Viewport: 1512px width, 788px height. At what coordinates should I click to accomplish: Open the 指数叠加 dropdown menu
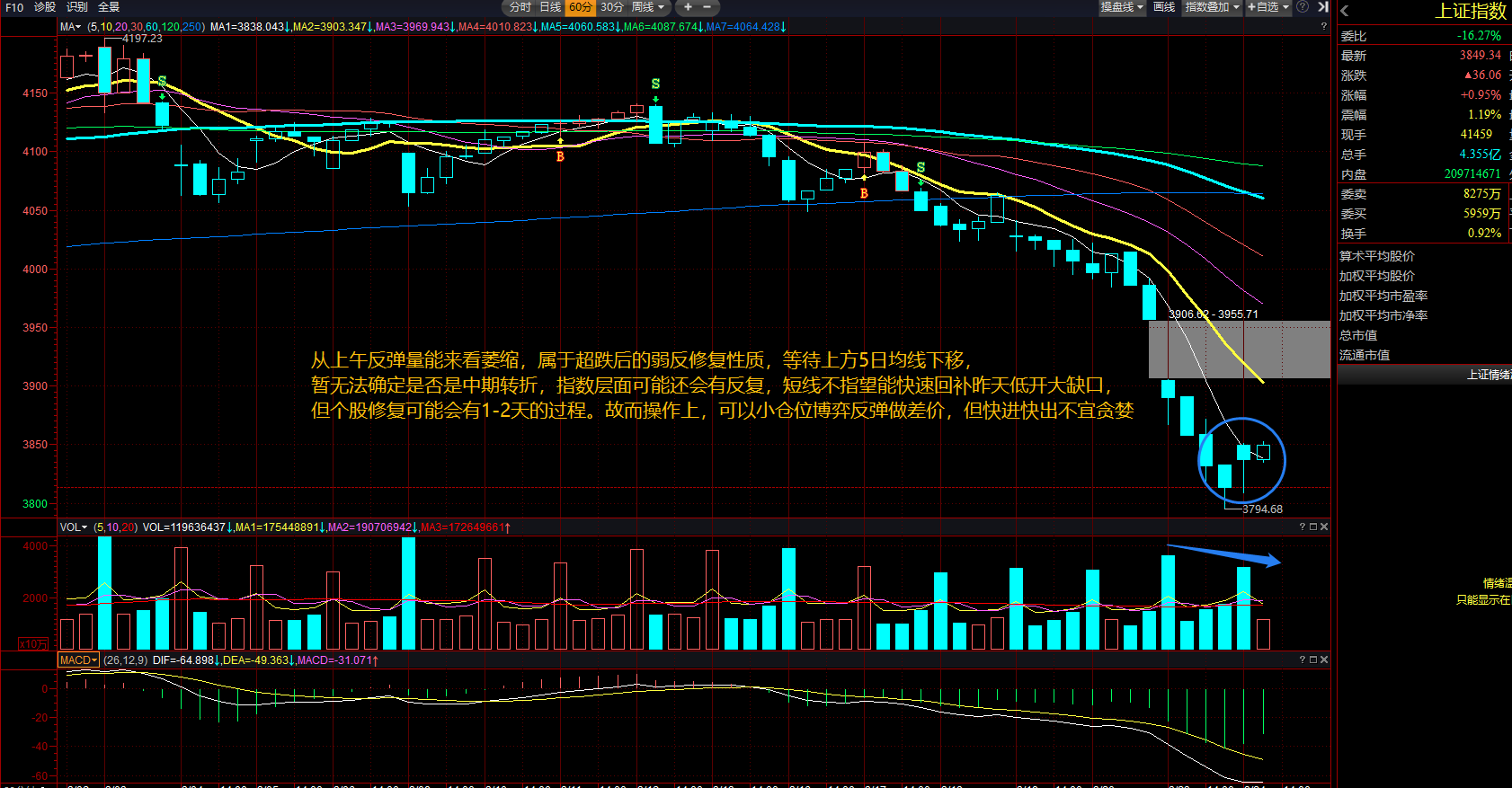1212,7
